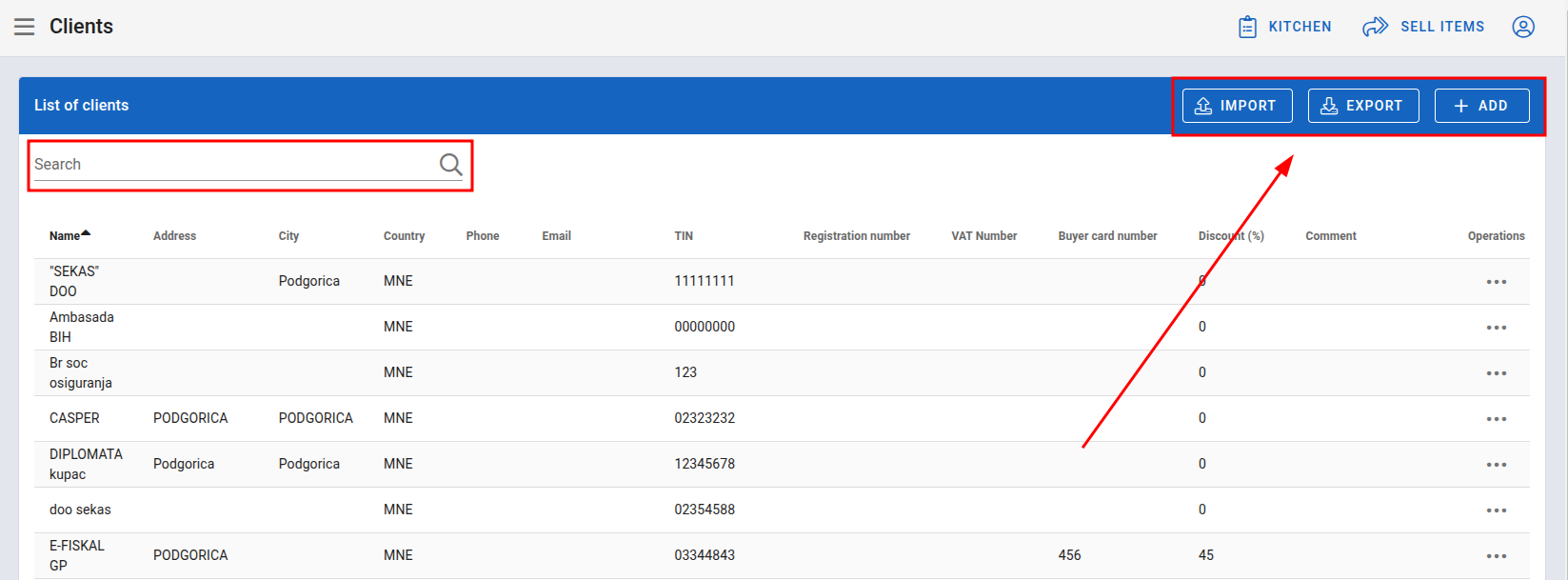Image resolution: width=1568 pixels, height=580 pixels.
Task: Sort by the Comment column header
Action: coord(1330,236)
